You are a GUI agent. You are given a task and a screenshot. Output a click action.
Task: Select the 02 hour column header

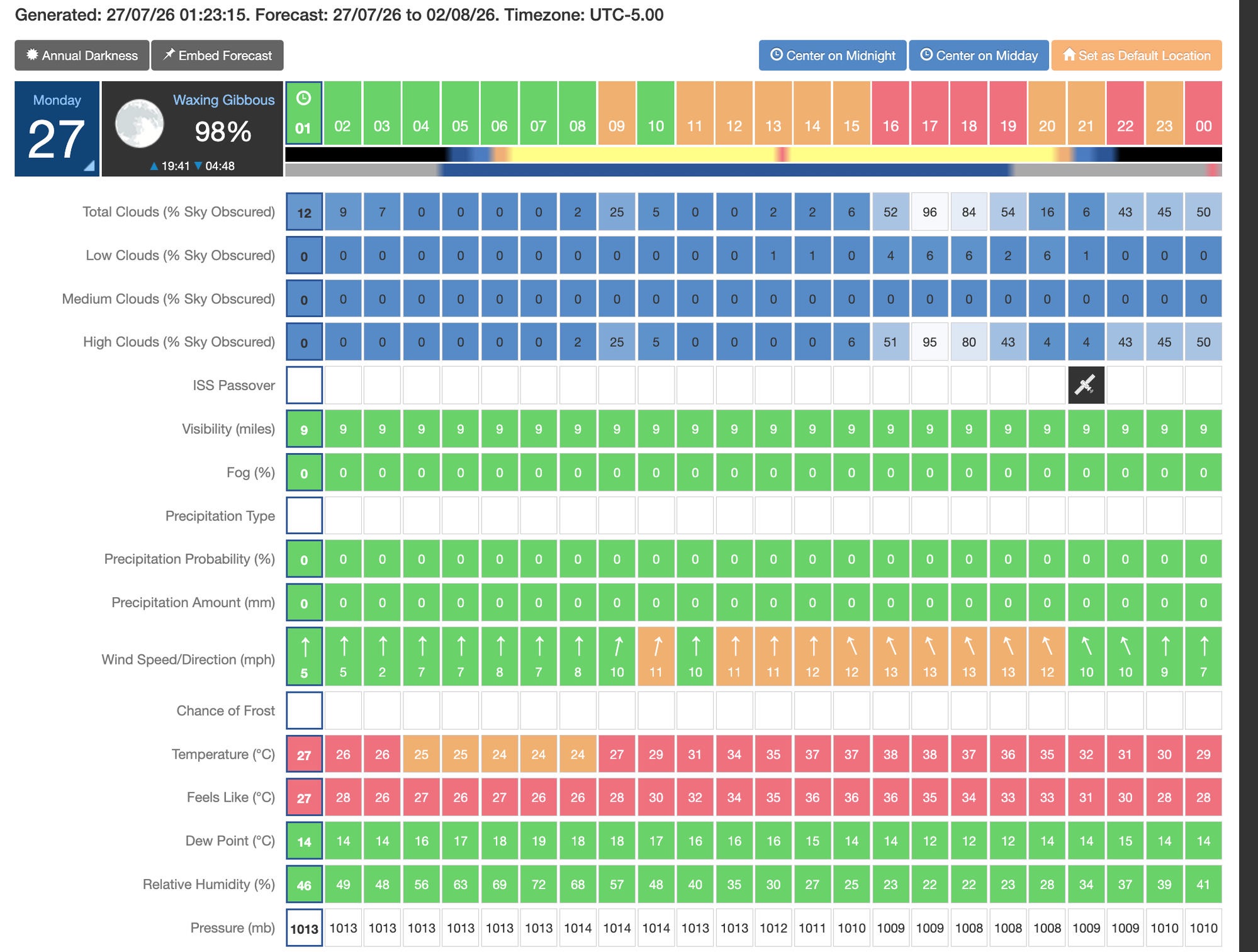pos(342,113)
